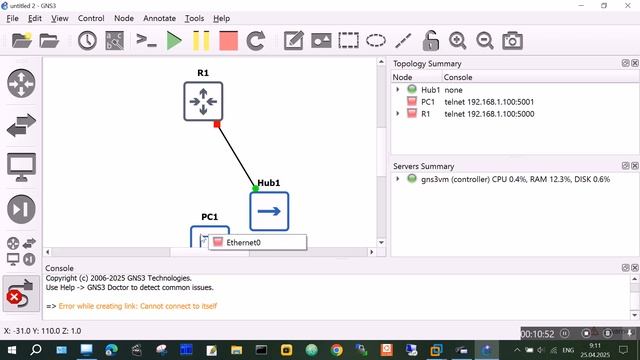Viewport: 640px width, 360px height.
Task: Open the Help menu
Action: coord(221,18)
